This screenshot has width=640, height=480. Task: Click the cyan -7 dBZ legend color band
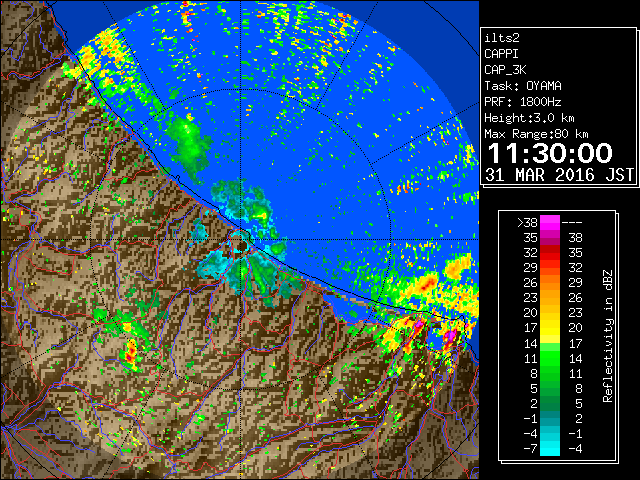[550, 448]
